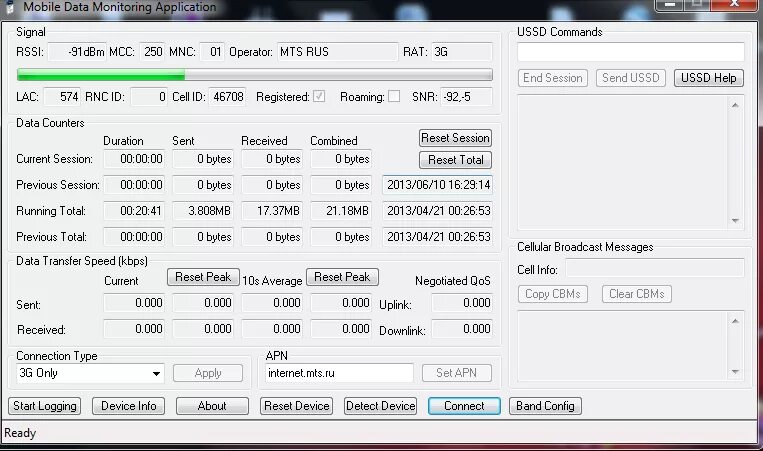Open USSD Help
Screen dimensions: 763x451
(708, 78)
